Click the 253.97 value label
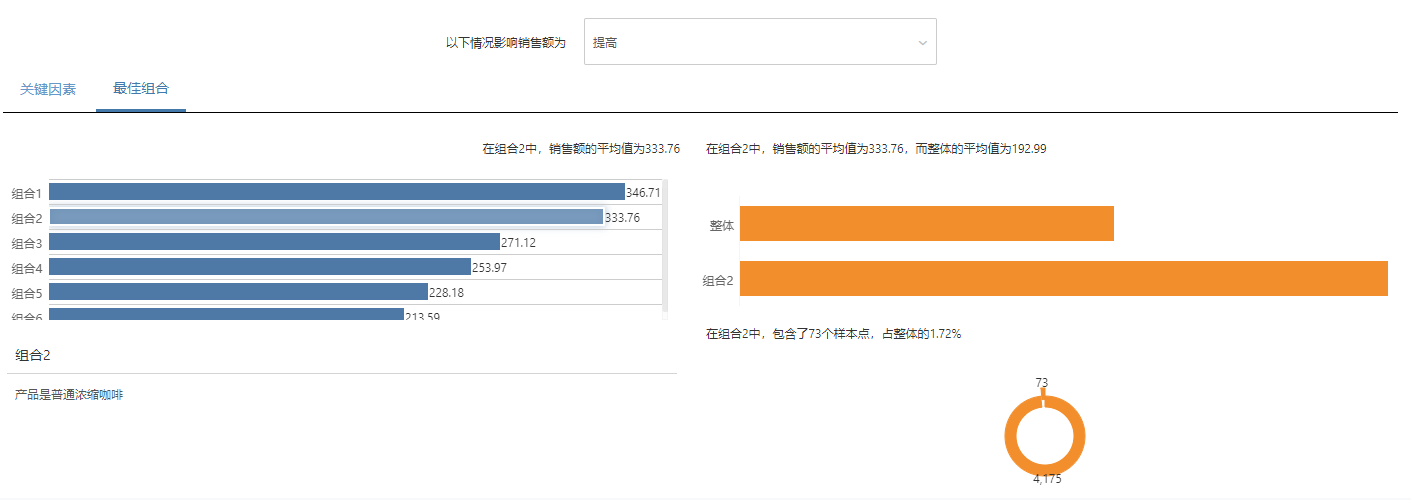This screenshot has width=1411, height=500. coord(490,268)
